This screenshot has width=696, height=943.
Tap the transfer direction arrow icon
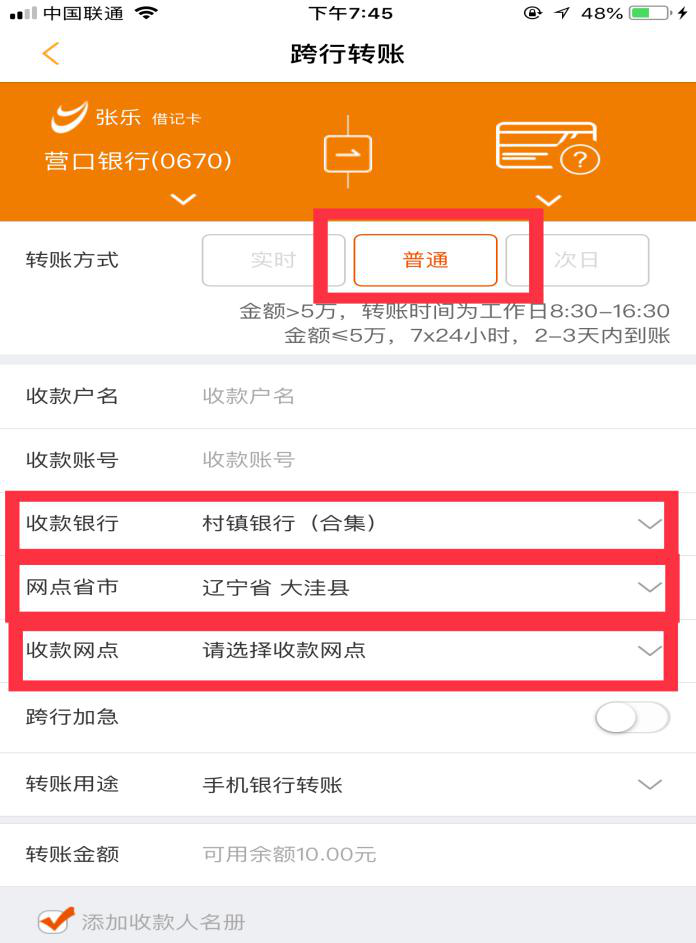(348, 153)
